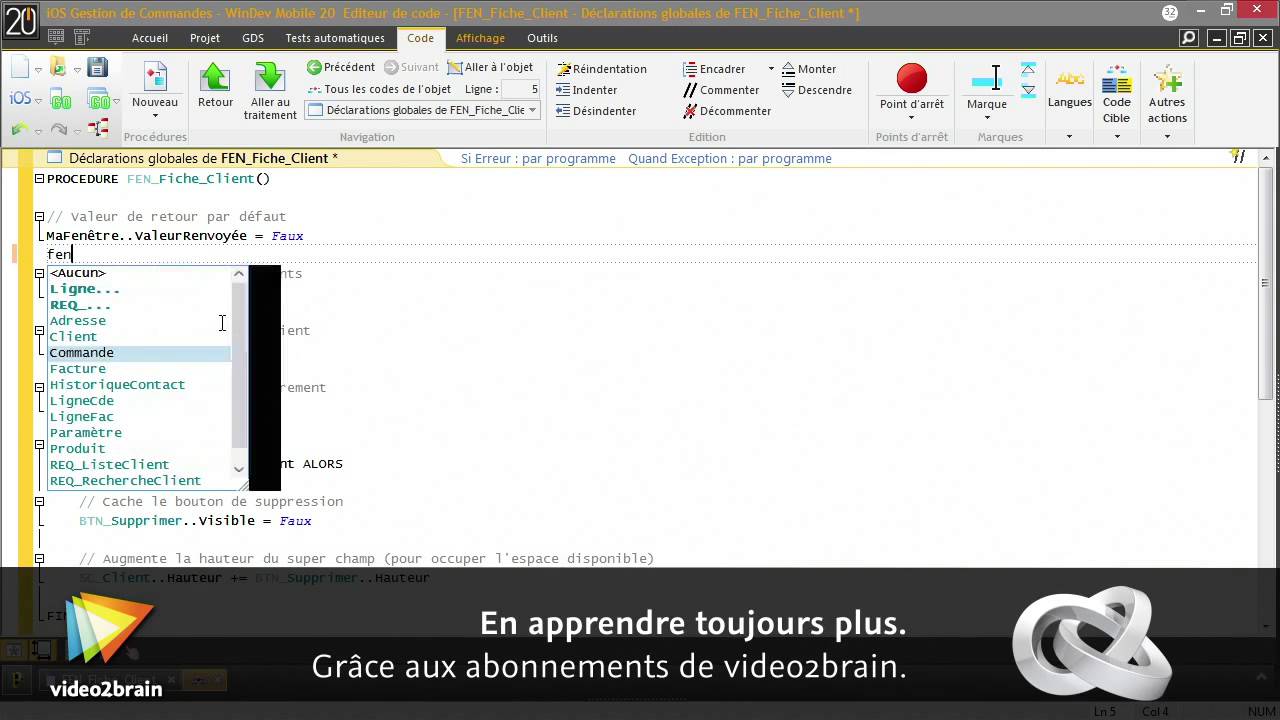Open the Encadrer dropdown arrow
1280x720 pixels.
771,69
